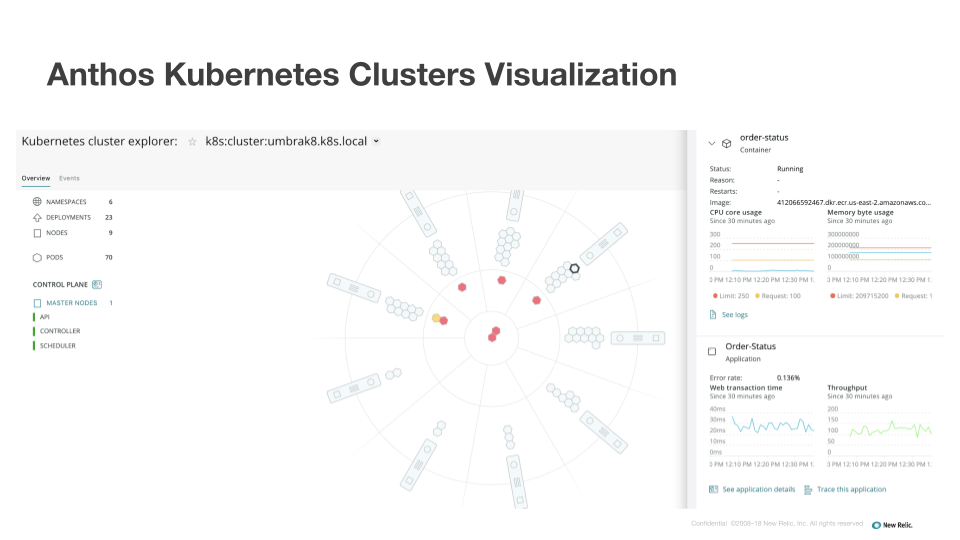The width and height of the screenshot is (960, 540).
Task: Click the order-status container cube icon
Action: point(726,143)
